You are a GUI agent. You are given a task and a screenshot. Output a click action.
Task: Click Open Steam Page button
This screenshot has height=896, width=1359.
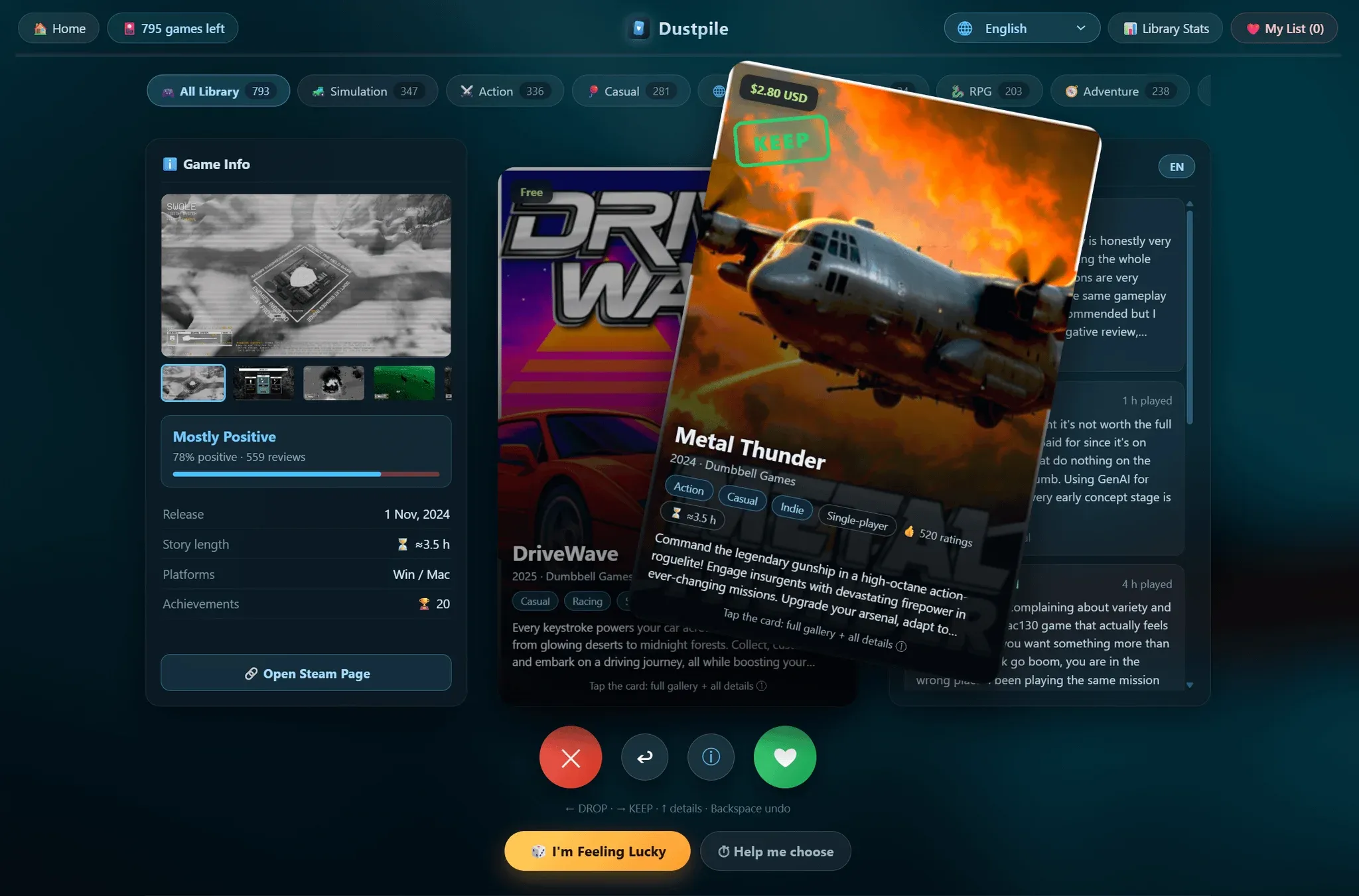(306, 673)
